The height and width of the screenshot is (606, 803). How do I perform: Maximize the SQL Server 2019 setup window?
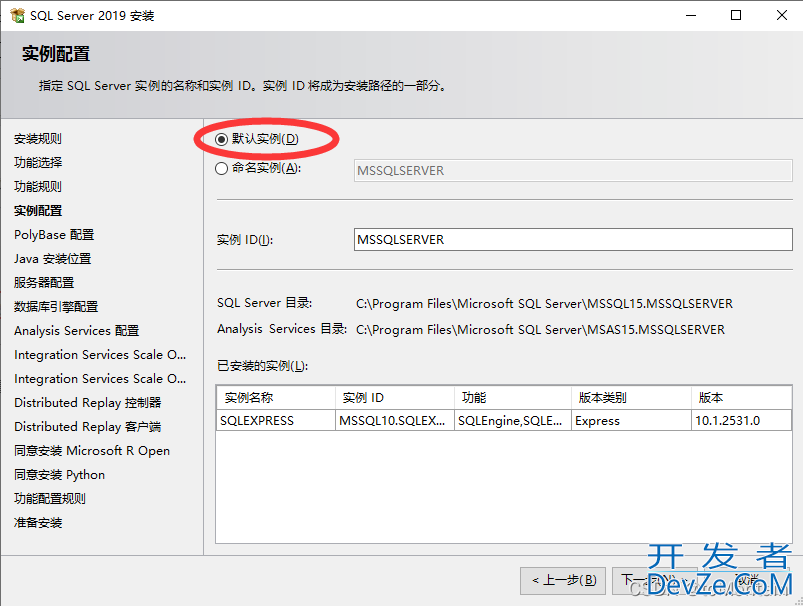pos(735,15)
